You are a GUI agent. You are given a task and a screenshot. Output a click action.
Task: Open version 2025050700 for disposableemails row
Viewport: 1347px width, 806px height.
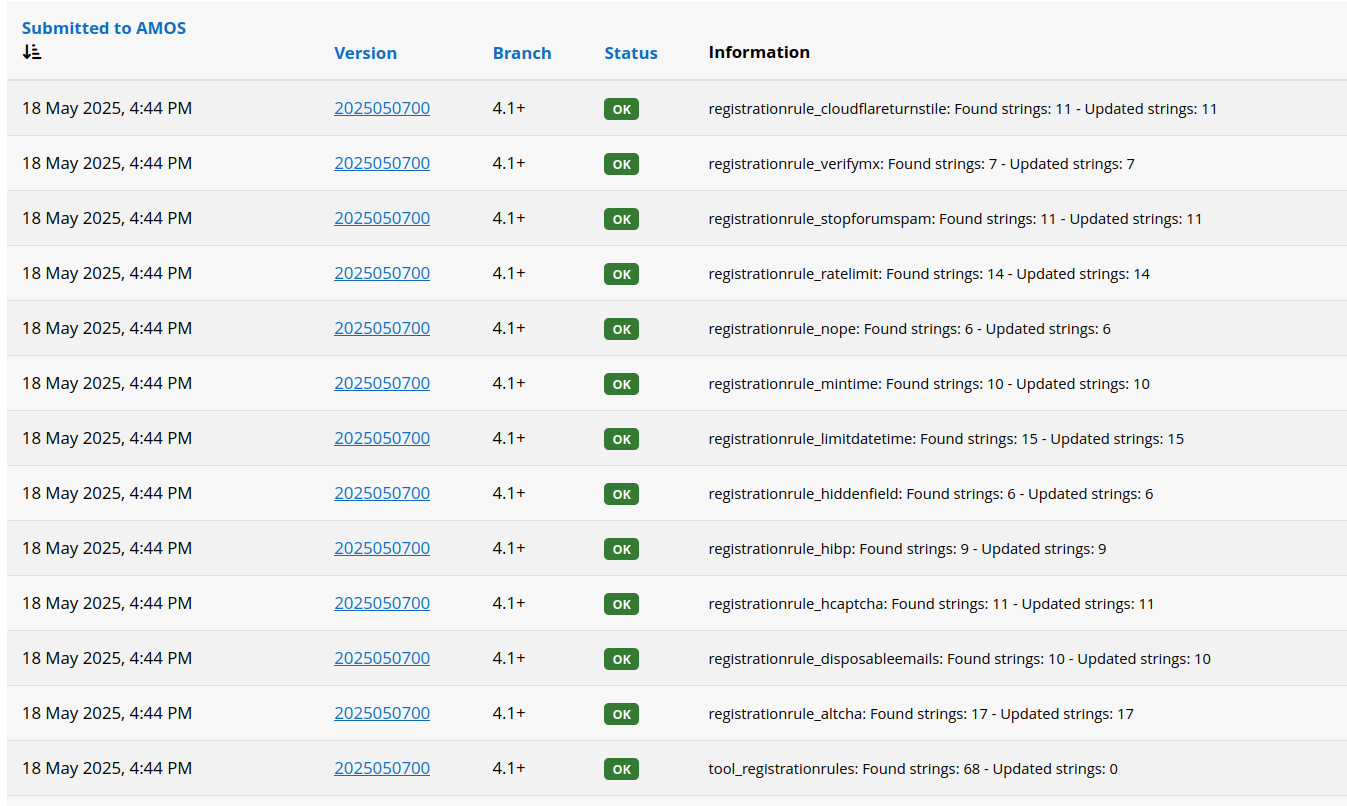382,658
